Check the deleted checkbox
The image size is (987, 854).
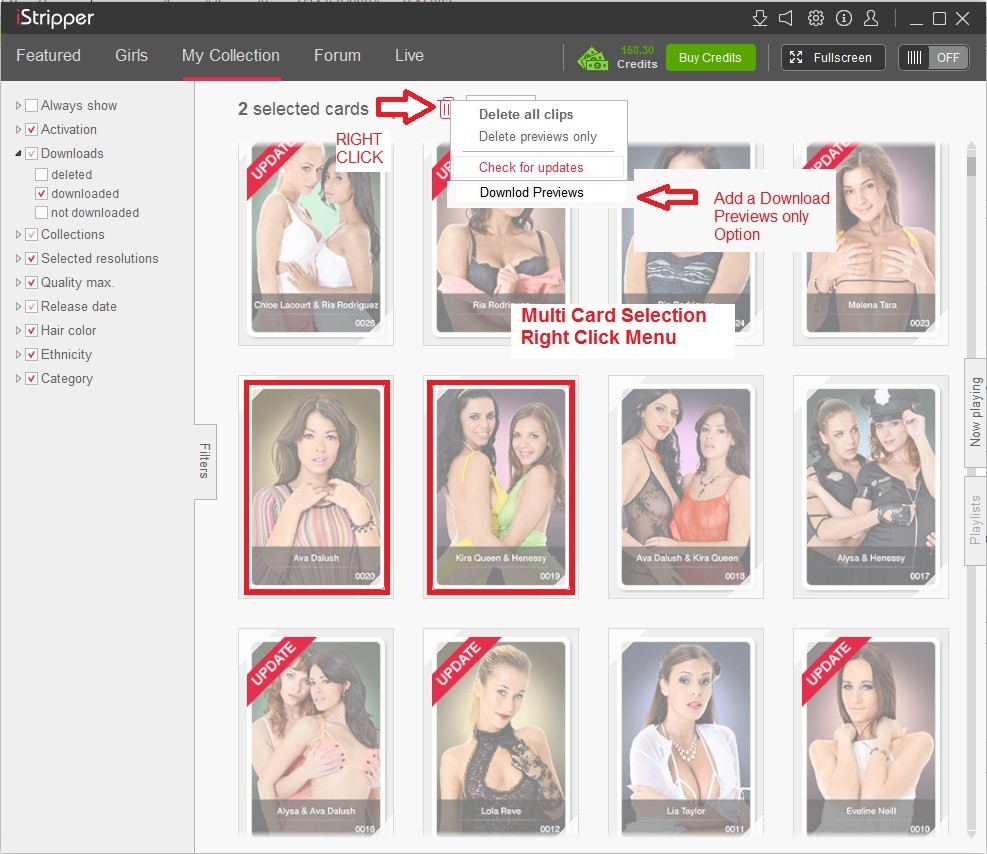[42, 174]
